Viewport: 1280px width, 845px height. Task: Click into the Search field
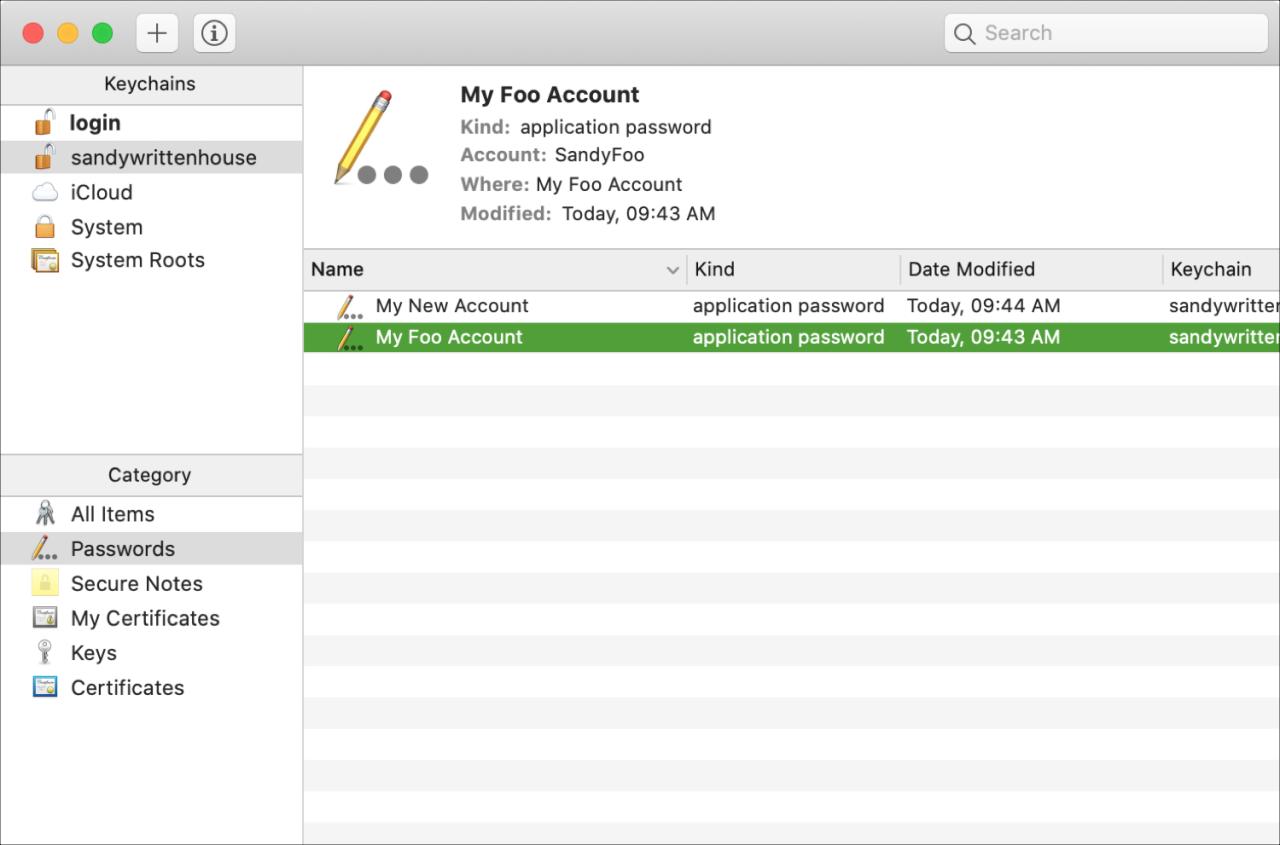pyautogui.click(x=1110, y=33)
